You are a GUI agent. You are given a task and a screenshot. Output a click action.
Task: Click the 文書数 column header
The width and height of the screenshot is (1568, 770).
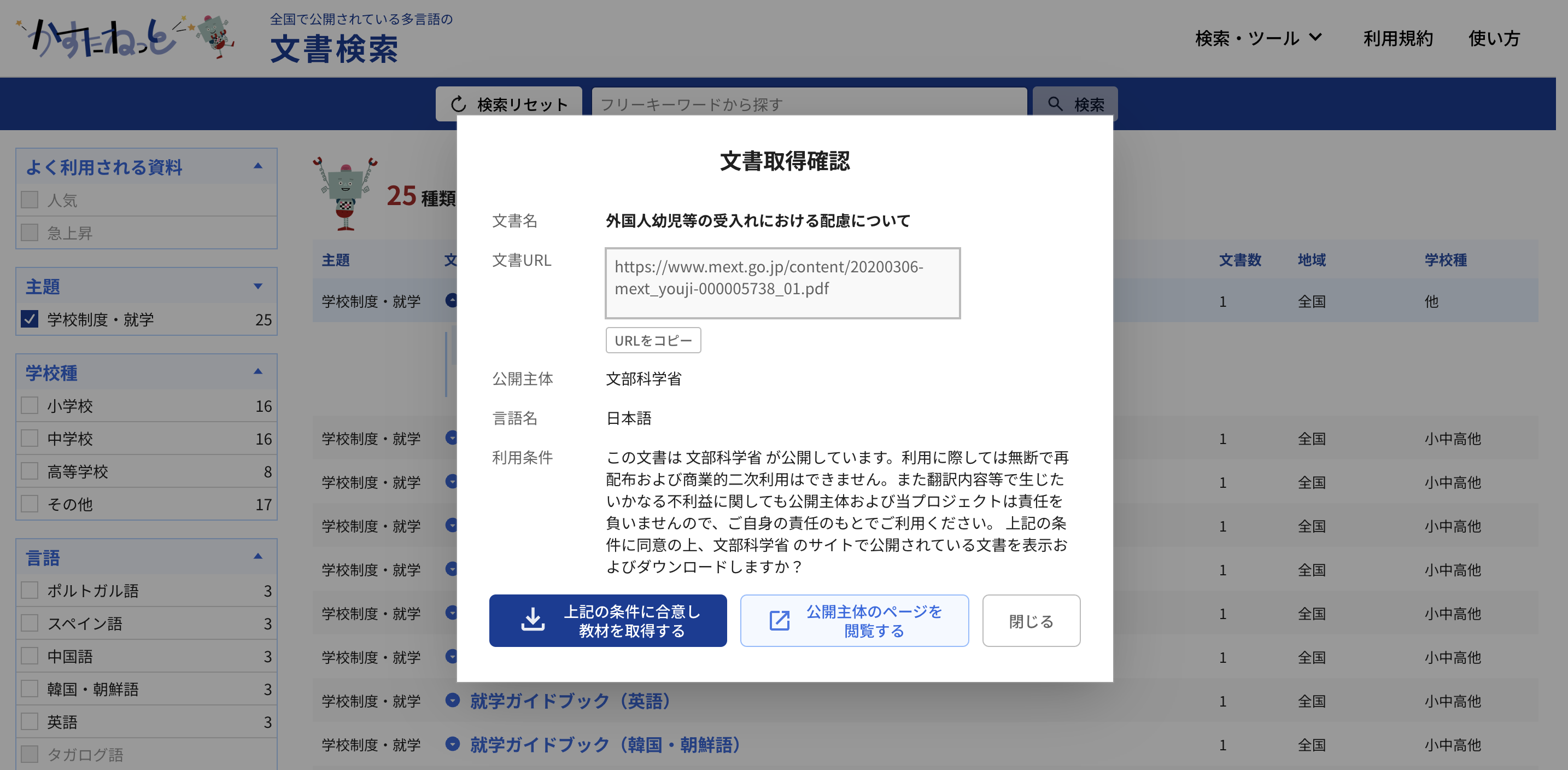[x=1240, y=260]
